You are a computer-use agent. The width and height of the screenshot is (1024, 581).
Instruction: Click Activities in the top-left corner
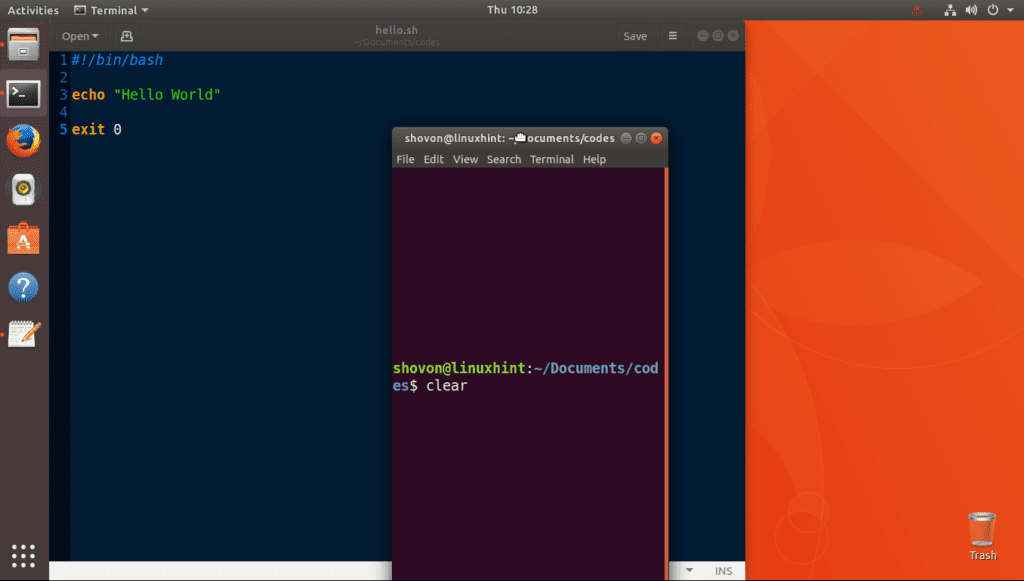pyautogui.click(x=33, y=10)
